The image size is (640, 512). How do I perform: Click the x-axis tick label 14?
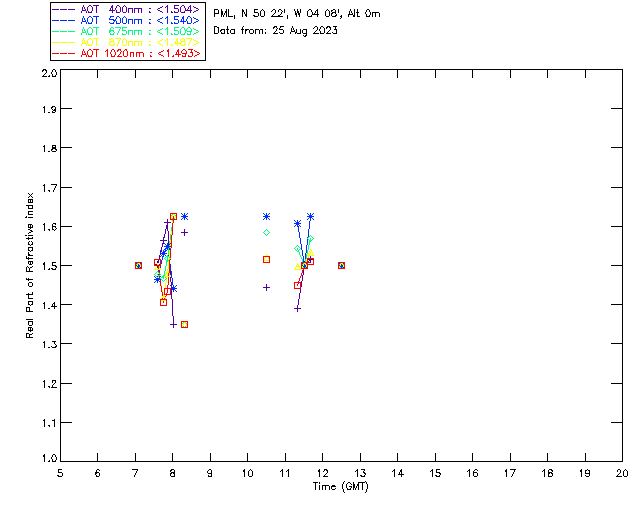tap(398, 473)
